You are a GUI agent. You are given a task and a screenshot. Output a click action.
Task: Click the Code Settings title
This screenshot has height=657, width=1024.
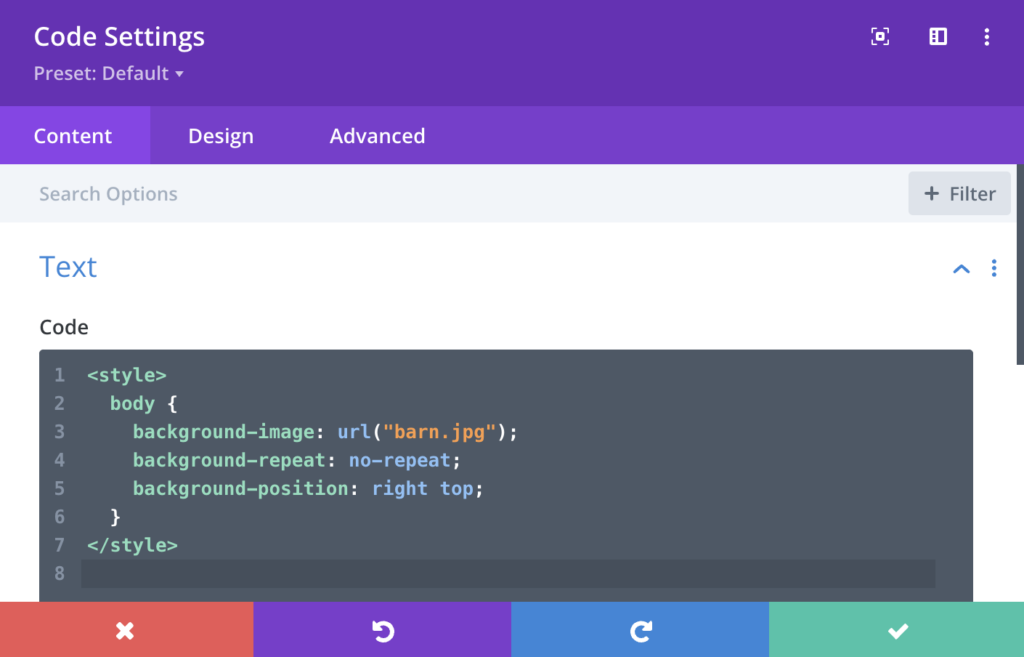coord(120,37)
